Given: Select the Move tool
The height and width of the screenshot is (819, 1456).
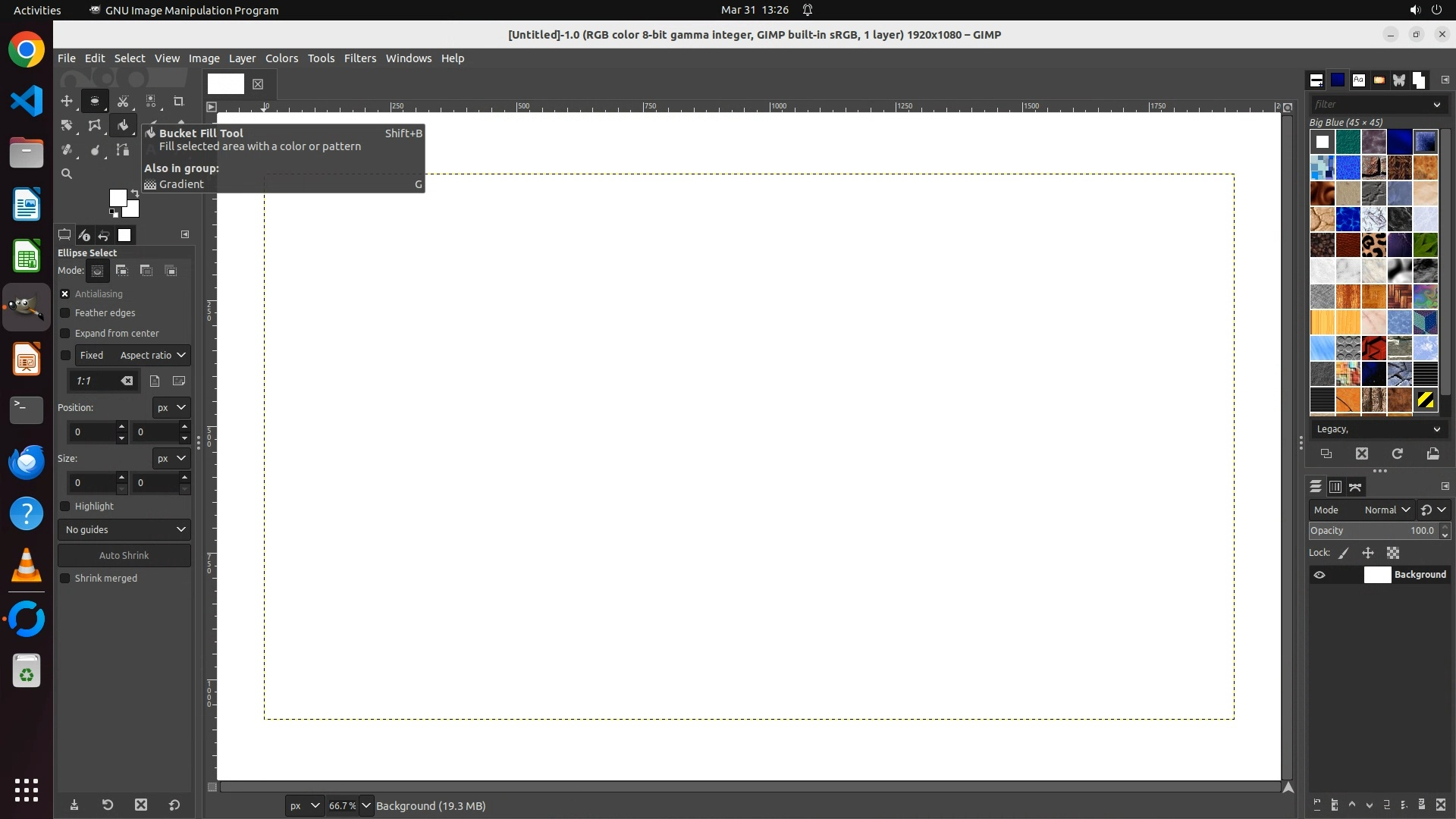Looking at the screenshot, I should tap(67, 101).
